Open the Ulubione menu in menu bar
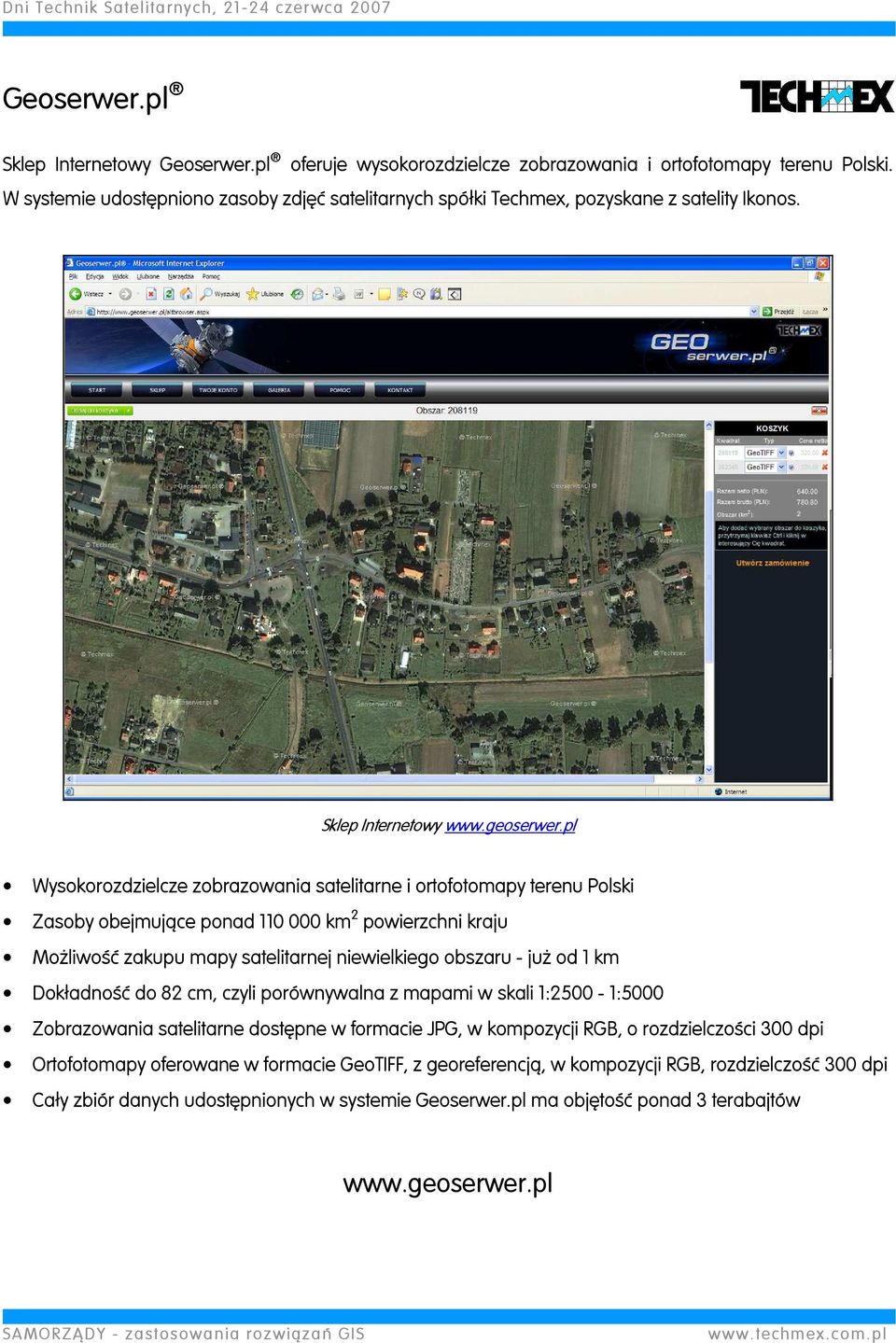The image size is (896, 1343). point(148,276)
